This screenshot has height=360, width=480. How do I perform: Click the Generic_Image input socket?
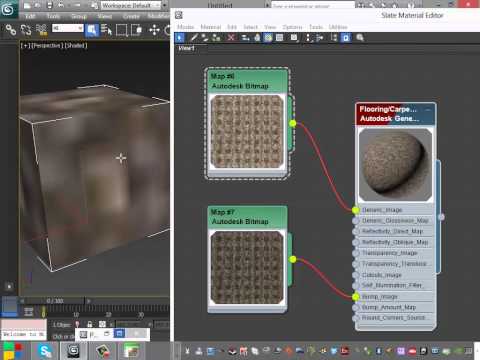pyautogui.click(x=356, y=210)
